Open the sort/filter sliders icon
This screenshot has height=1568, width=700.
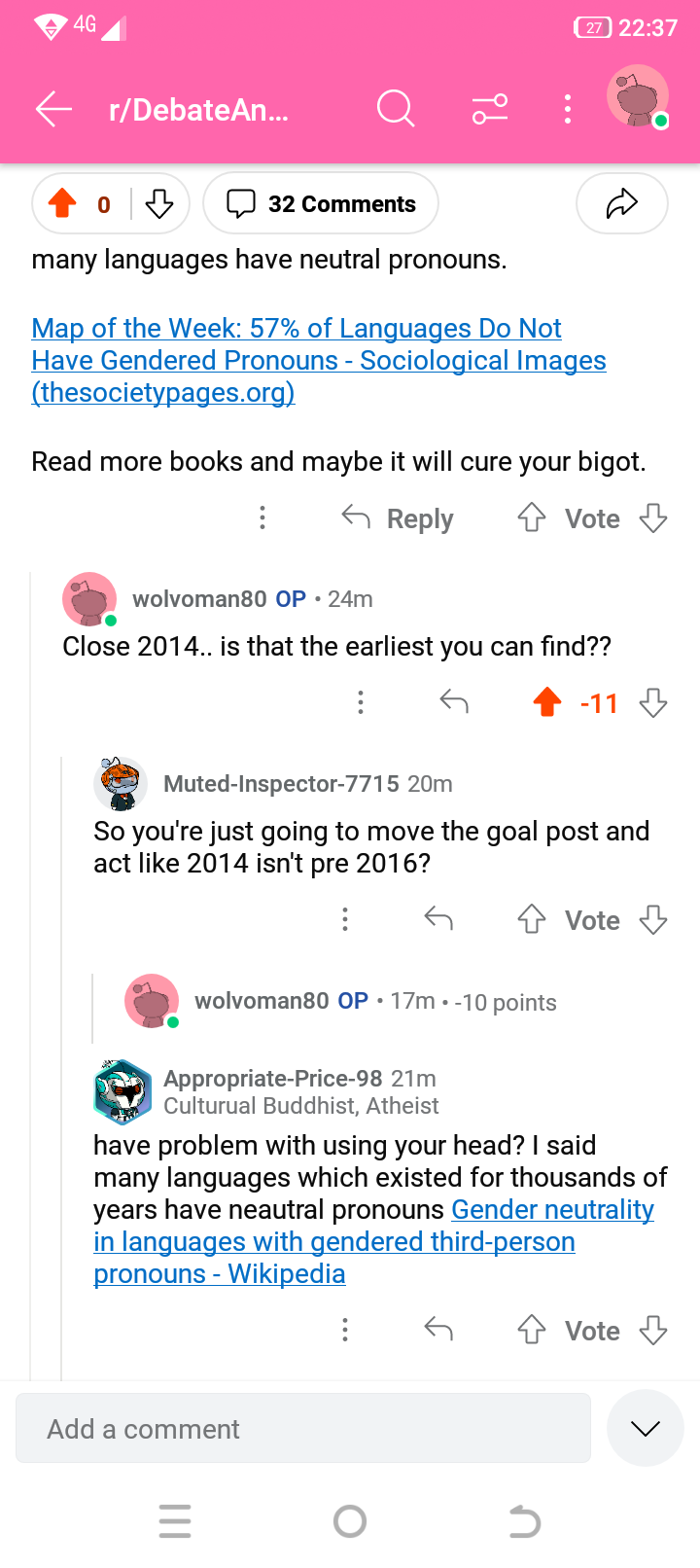click(490, 109)
